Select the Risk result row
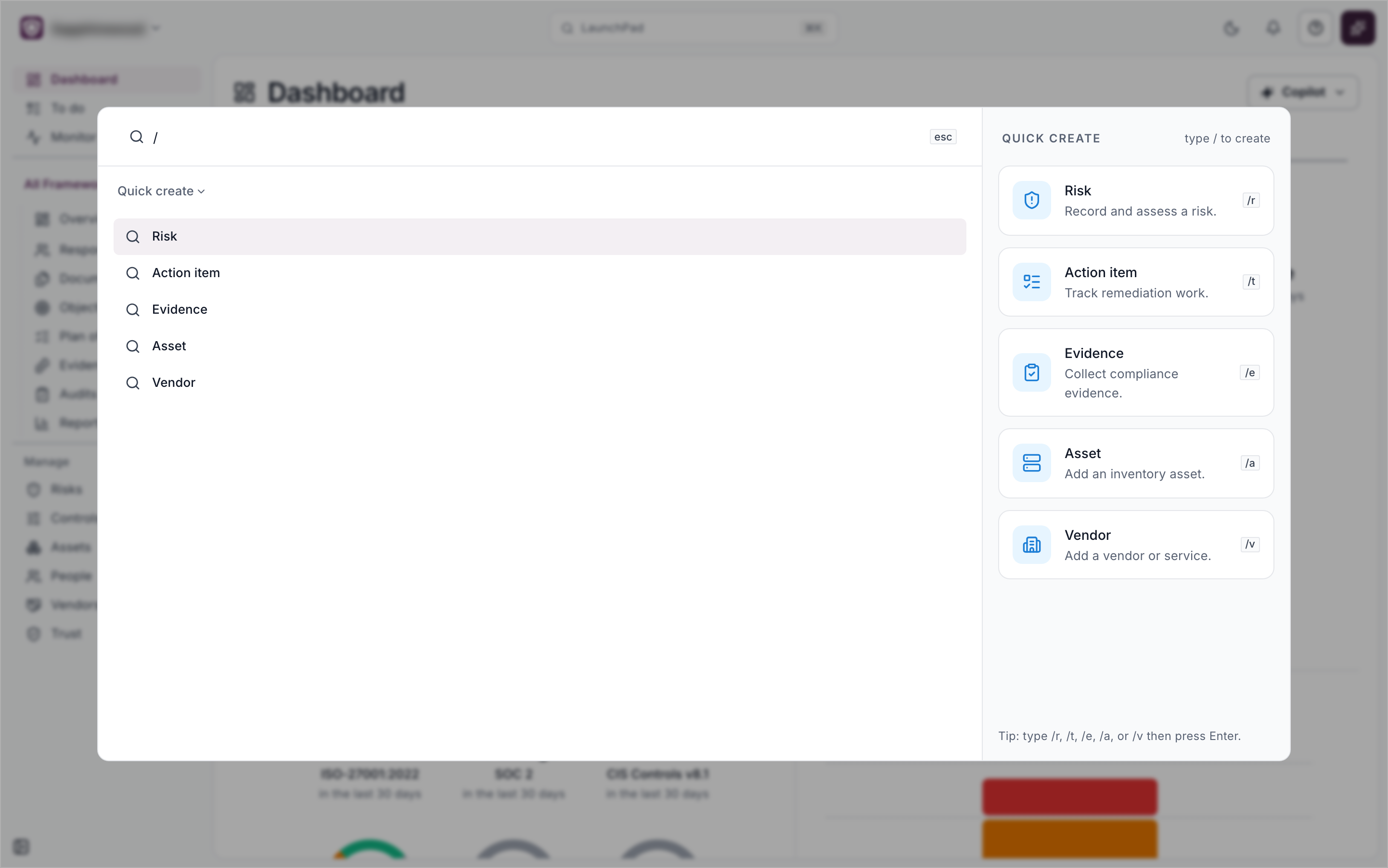1388x868 pixels. coord(539,237)
